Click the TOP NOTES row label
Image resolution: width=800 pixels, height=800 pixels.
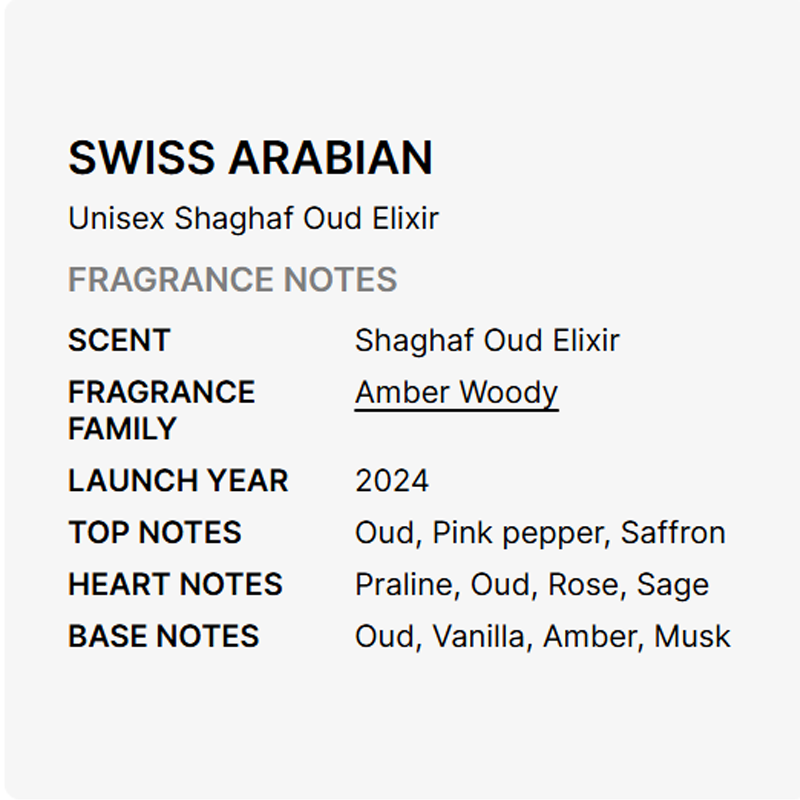pyautogui.click(x=155, y=532)
